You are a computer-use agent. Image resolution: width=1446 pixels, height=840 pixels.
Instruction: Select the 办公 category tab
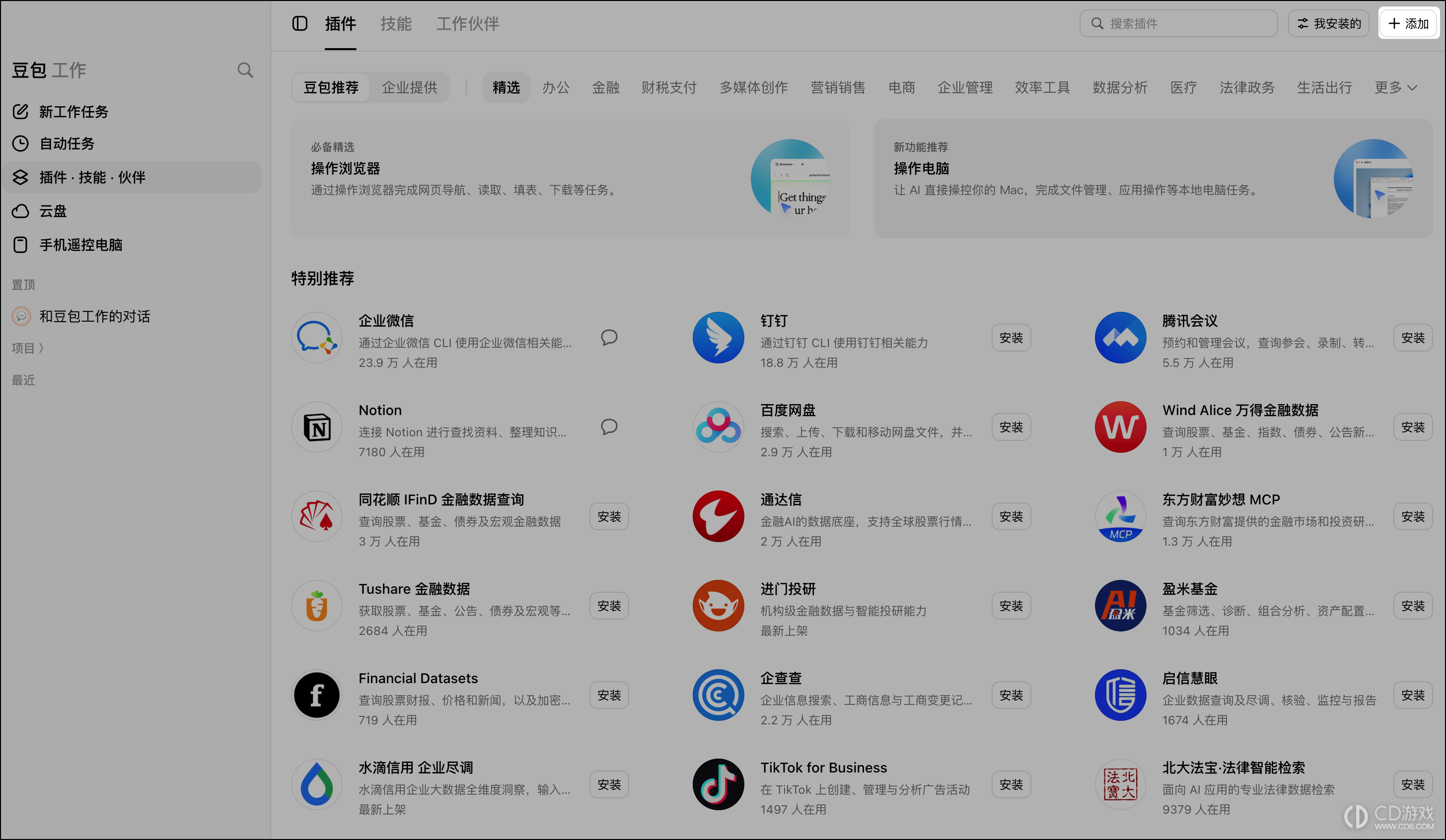click(x=556, y=87)
